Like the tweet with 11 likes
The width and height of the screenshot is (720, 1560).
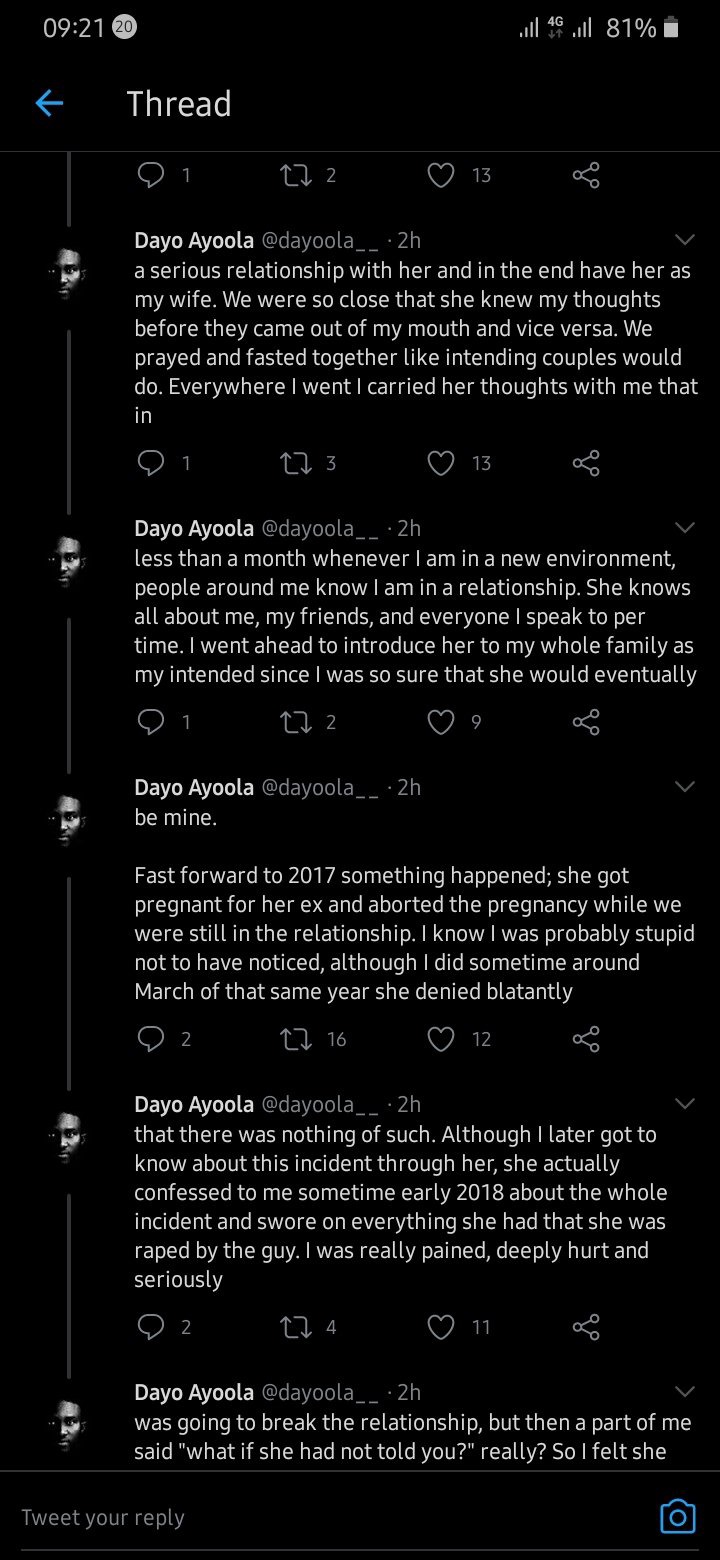pos(441,1327)
